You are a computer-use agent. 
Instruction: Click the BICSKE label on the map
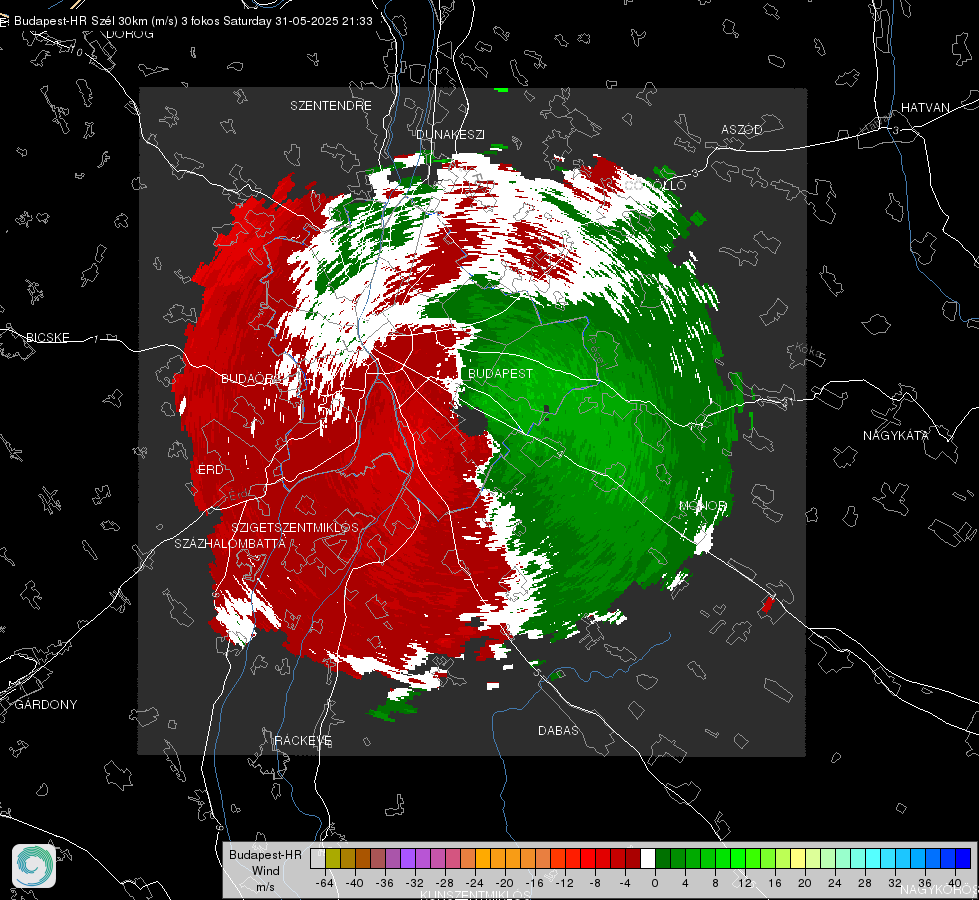click(47, 337)
